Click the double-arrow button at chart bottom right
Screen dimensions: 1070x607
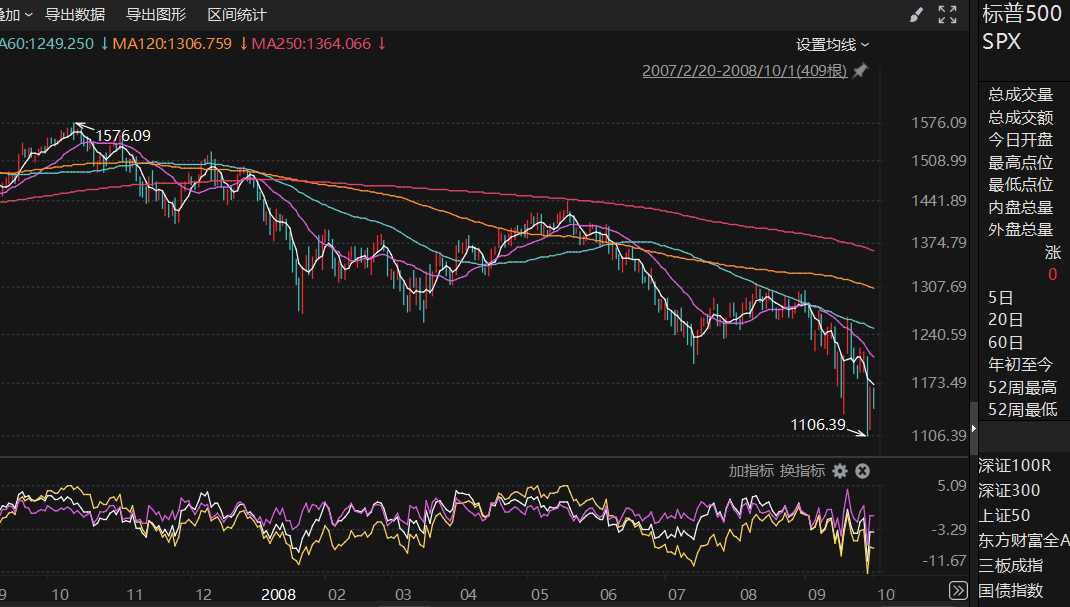(x=957, y=591)
